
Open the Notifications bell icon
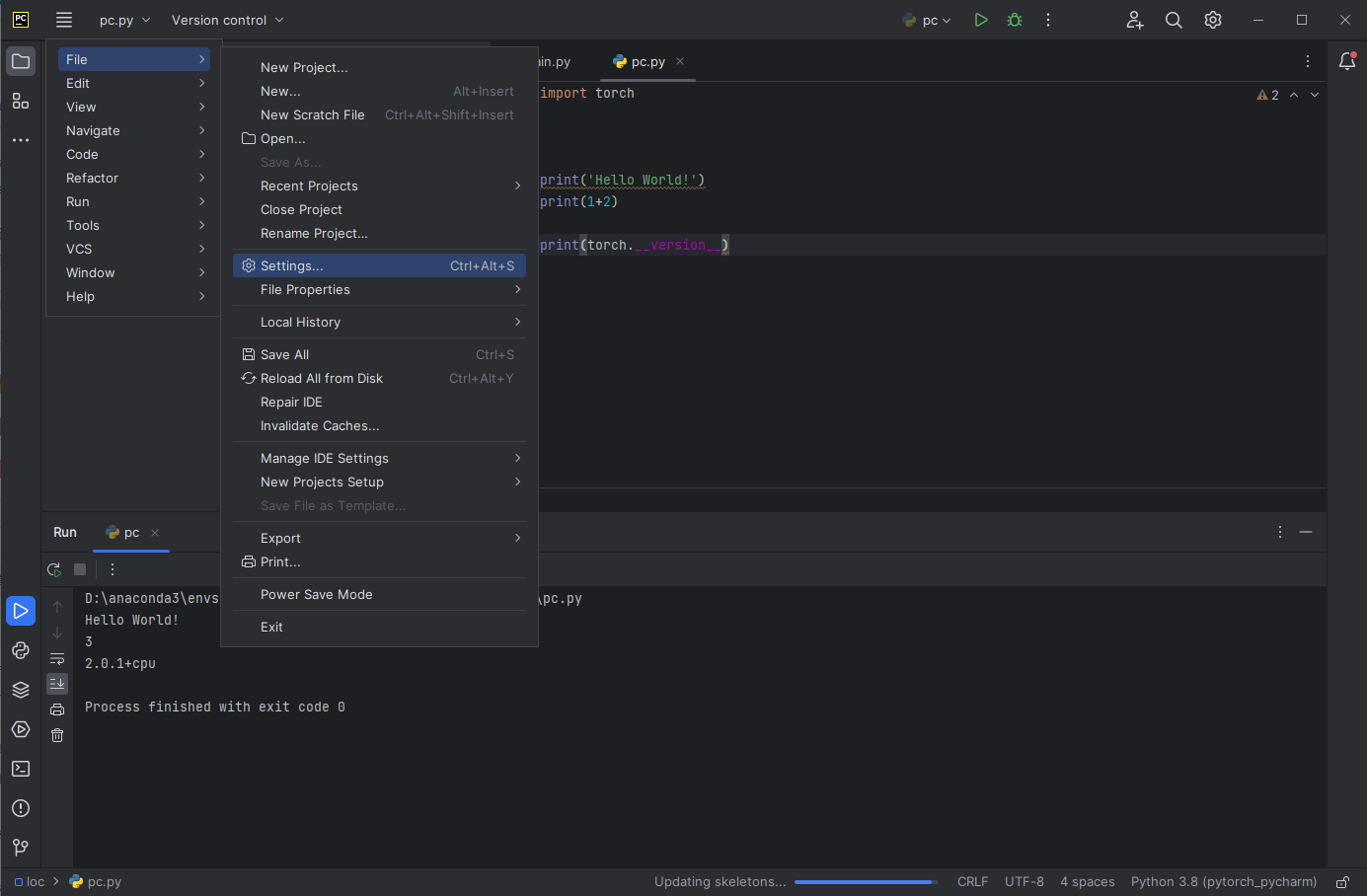click(1347, 61)
